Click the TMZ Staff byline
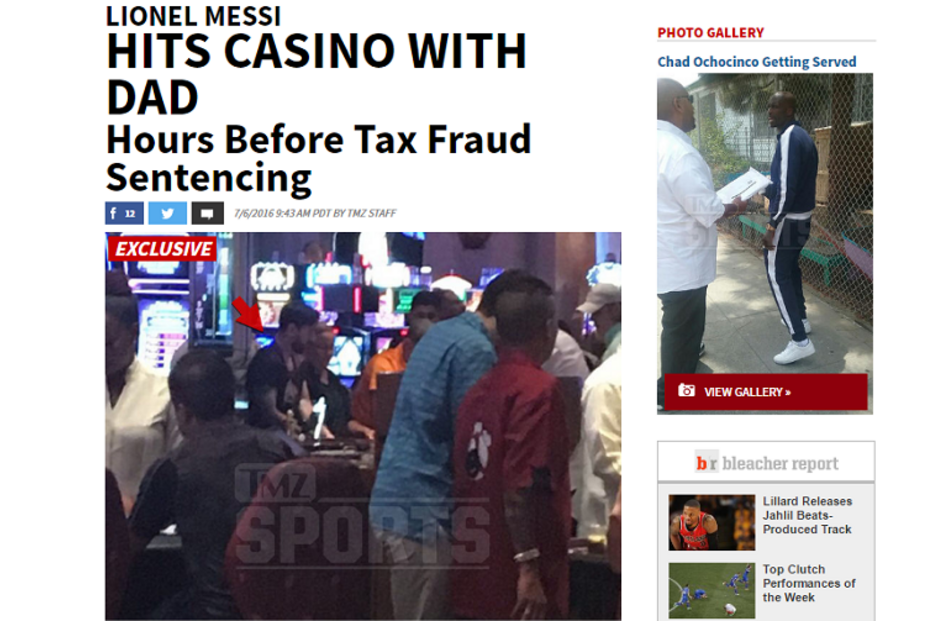The width and height of the screenshot is (932, 621). click(x=371, y=213)
